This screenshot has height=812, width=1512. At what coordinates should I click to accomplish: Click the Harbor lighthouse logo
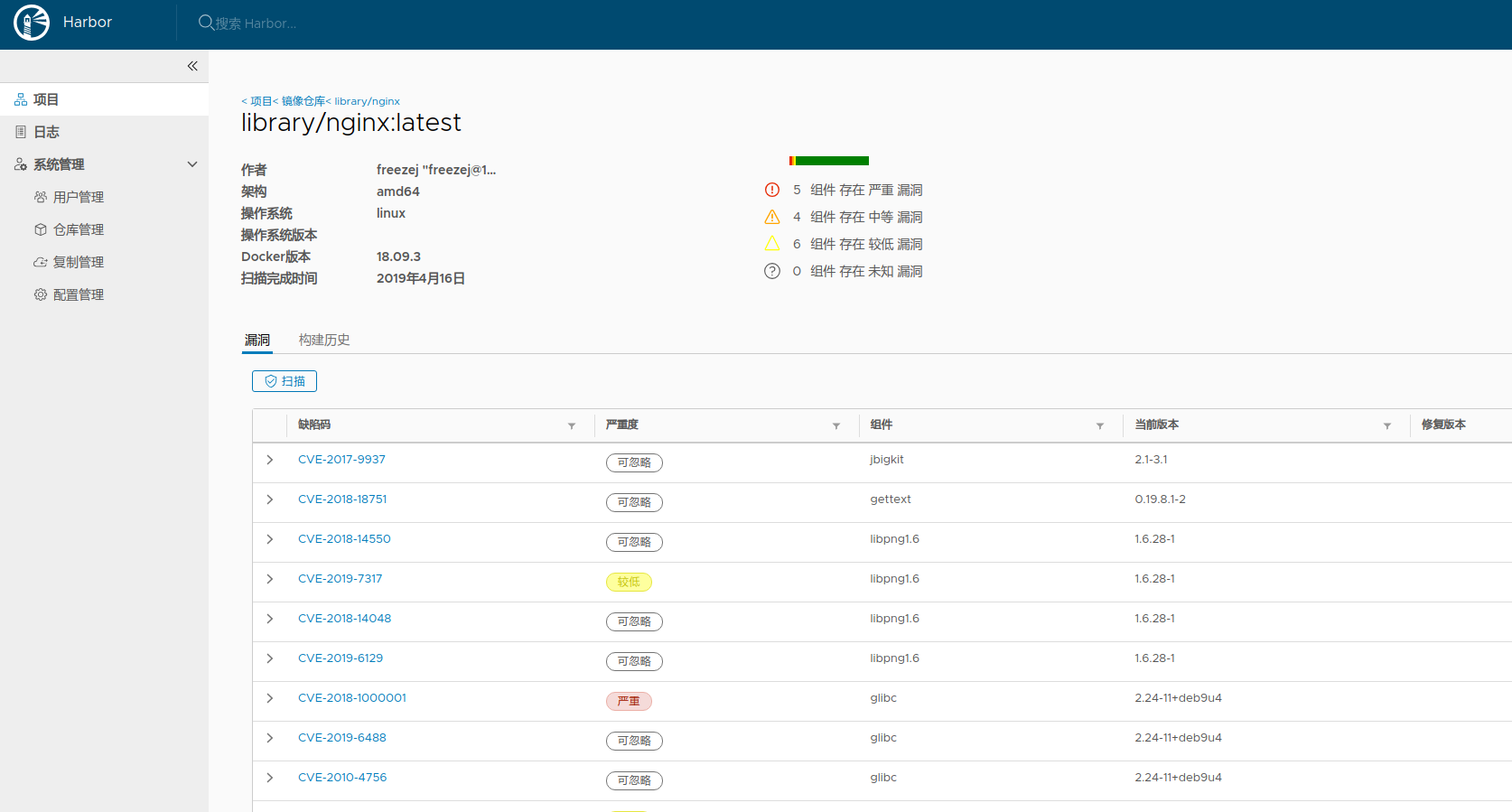32,23
